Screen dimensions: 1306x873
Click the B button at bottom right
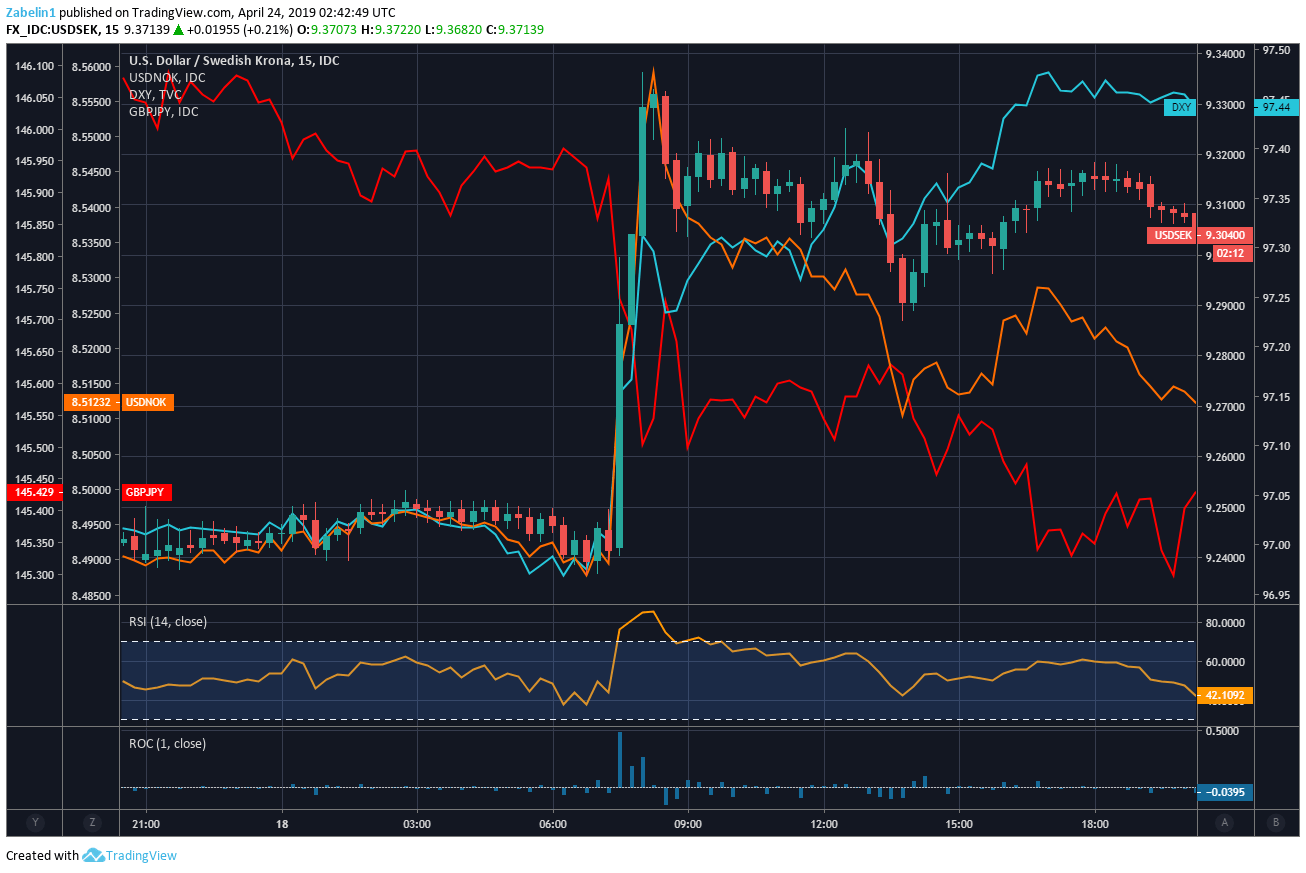tap(1275, 822)
